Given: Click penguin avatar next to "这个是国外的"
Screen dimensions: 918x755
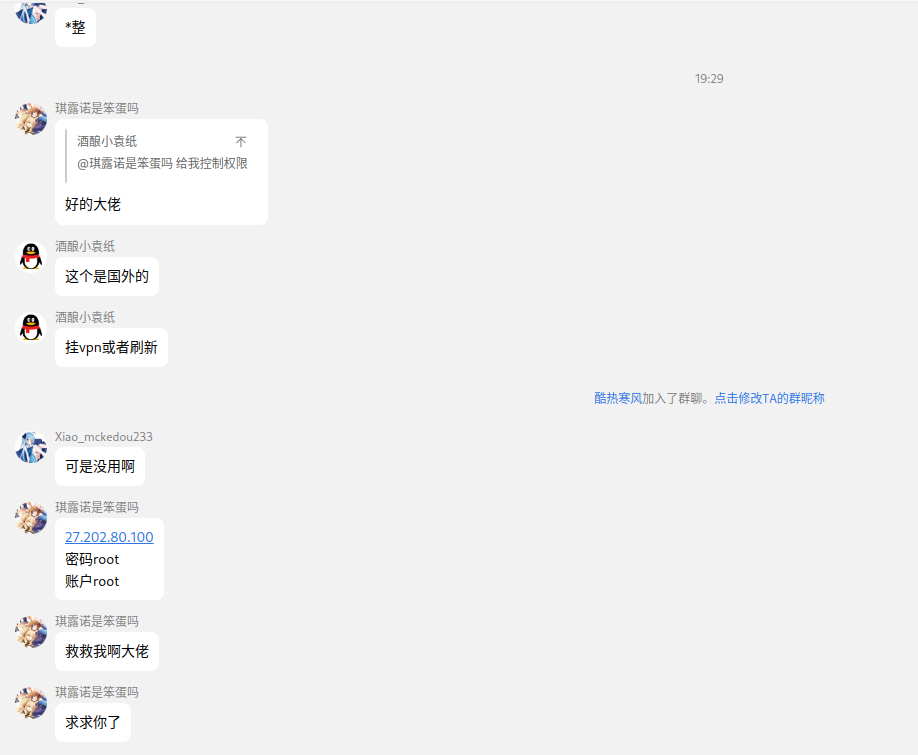Looking at the screenshot, I should point(31,256).
